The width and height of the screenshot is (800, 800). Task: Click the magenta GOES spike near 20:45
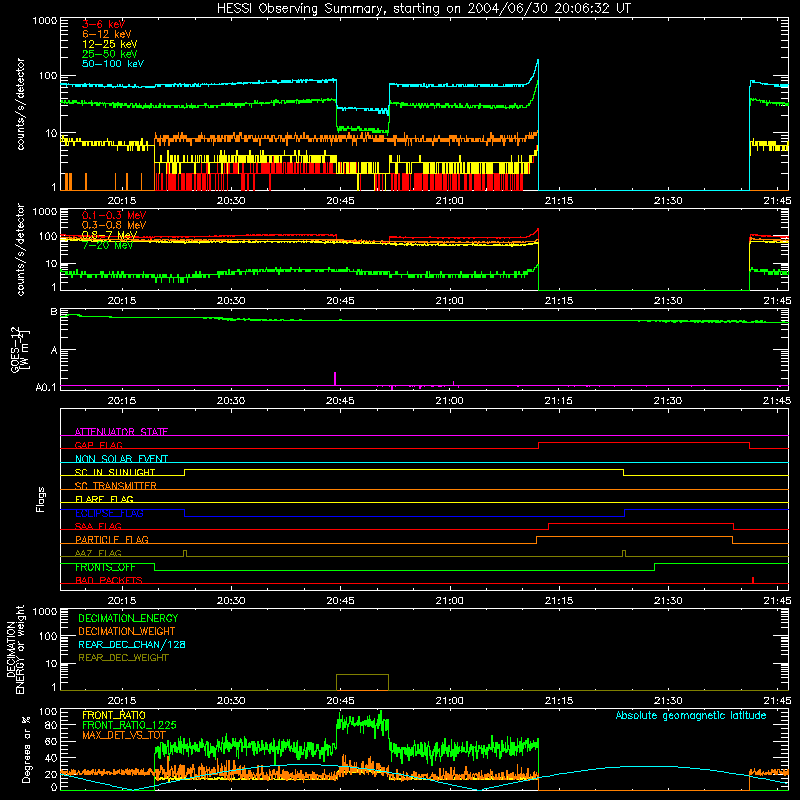coord(335,379)
